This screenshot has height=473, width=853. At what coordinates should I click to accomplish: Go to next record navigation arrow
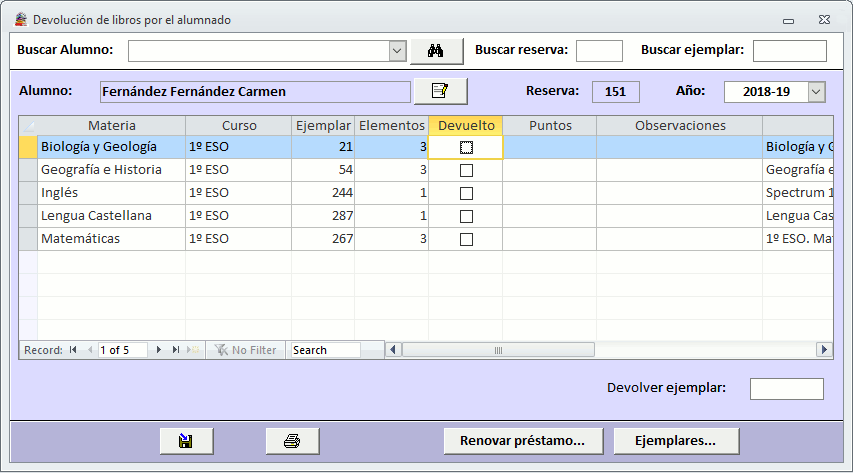[158, 350]
